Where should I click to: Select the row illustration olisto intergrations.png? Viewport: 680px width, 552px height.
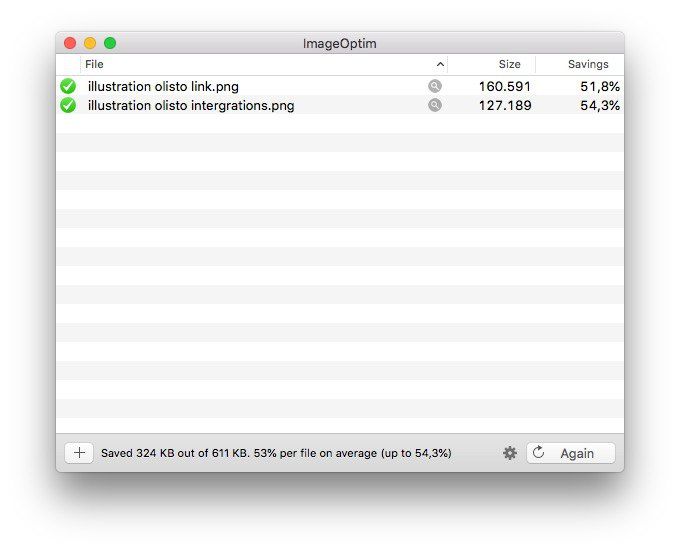pos(340,105)
